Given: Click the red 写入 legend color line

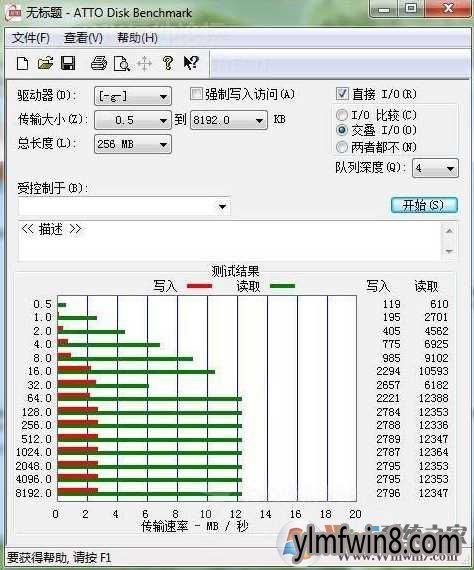Looking at the screenshot, I should click(199, 286).
